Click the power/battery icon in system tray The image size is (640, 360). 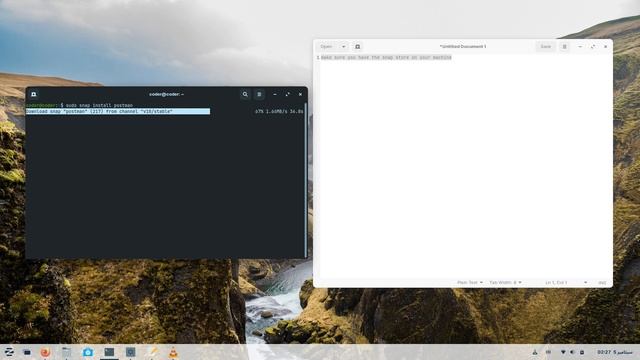pyautogui.click(x=582, y=352)
